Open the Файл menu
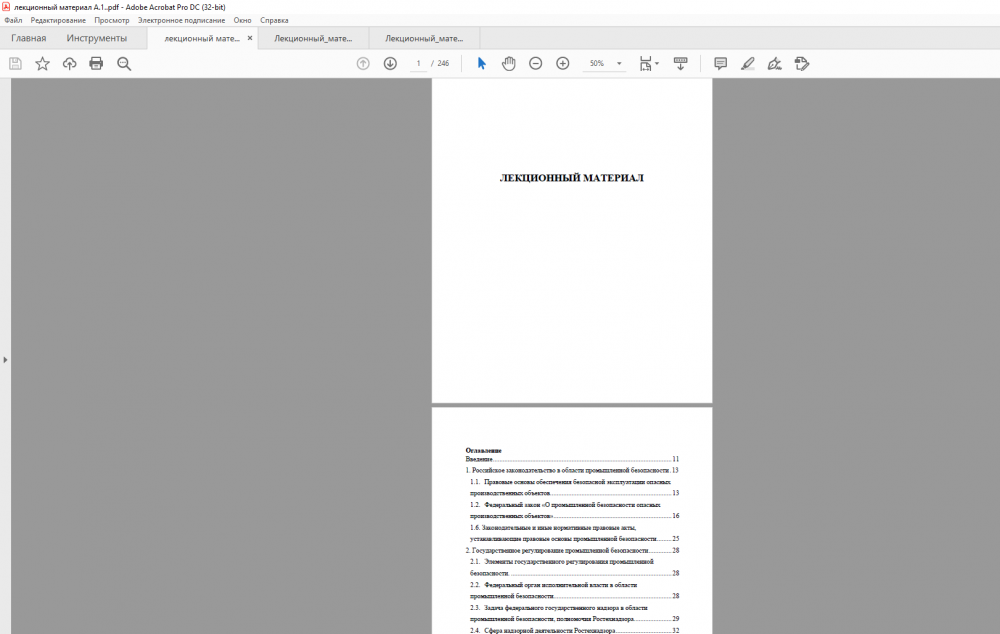 [x=13, y=20]
